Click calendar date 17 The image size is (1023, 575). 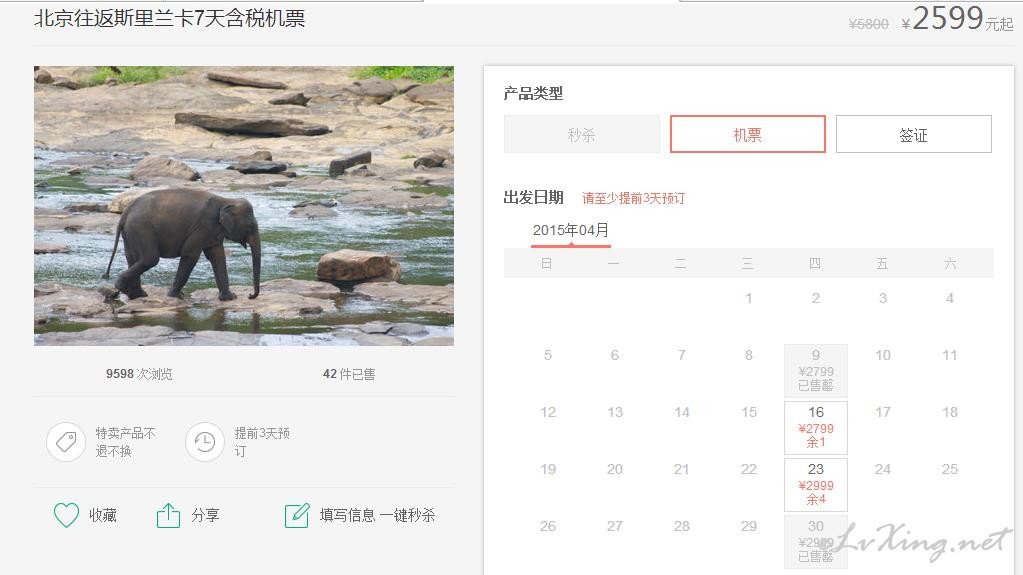[x=883, y=412]
